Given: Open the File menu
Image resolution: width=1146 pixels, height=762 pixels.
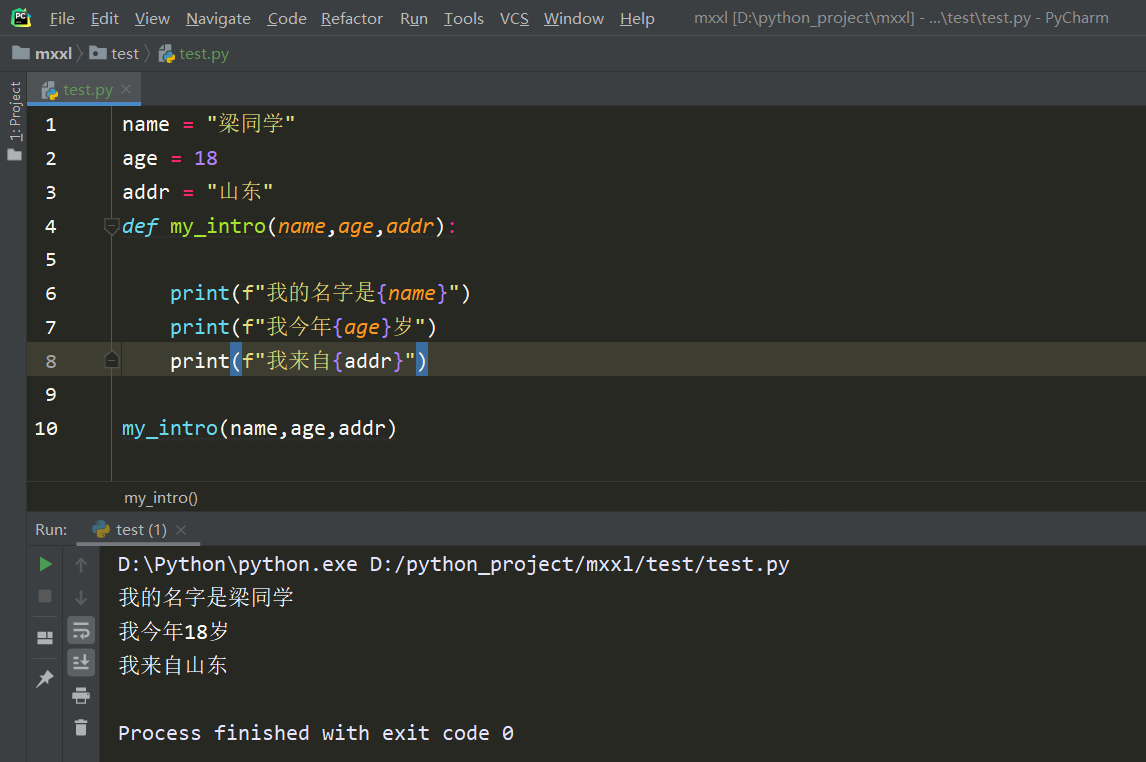Looking at the screenshot, I should (62, 18).
